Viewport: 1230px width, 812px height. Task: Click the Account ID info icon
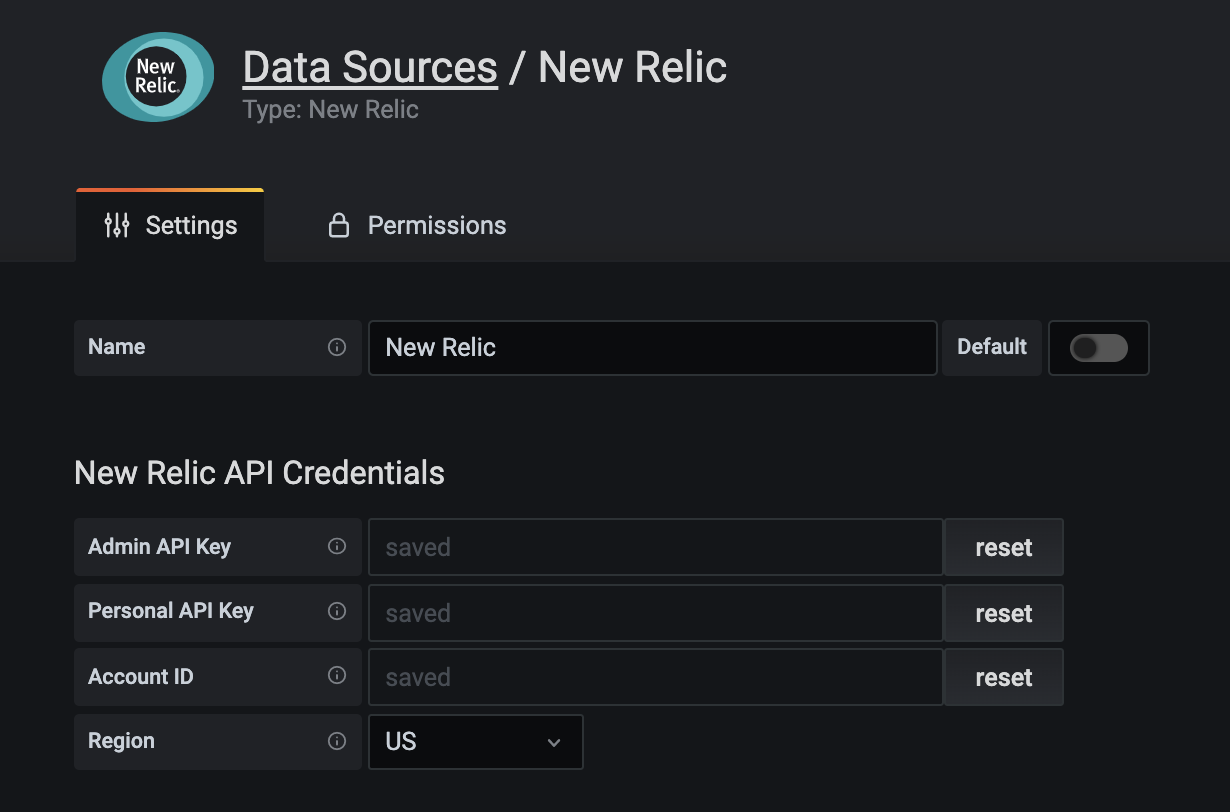pos(337,676)
